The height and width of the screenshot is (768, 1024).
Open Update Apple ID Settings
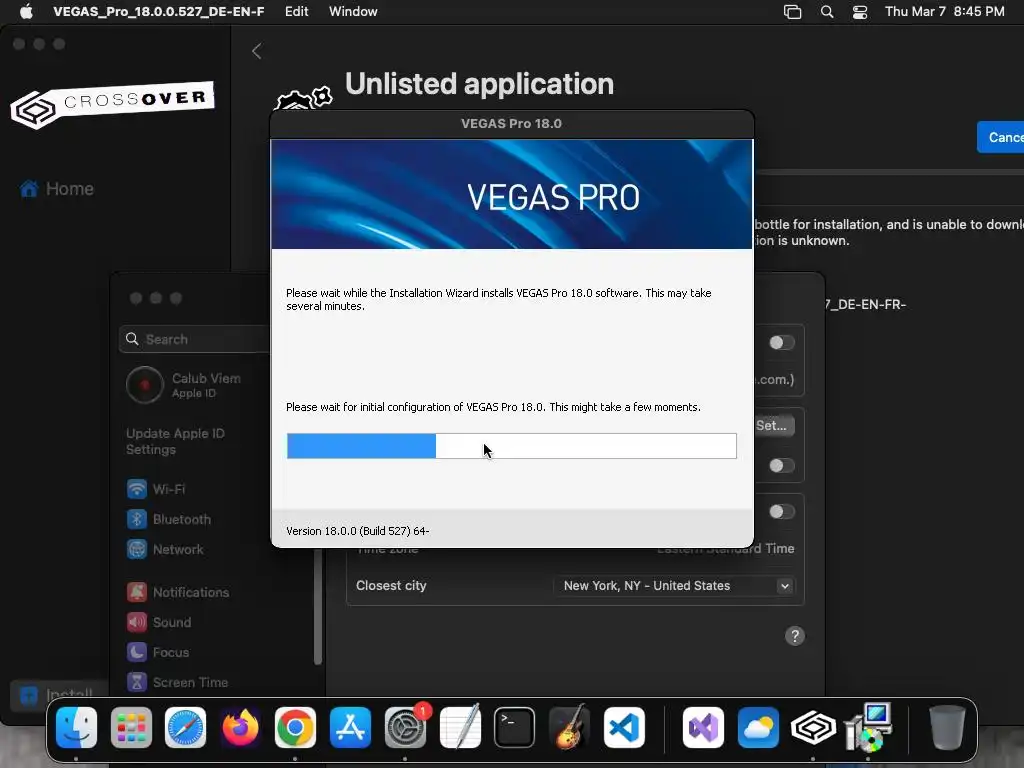(175, 441)
